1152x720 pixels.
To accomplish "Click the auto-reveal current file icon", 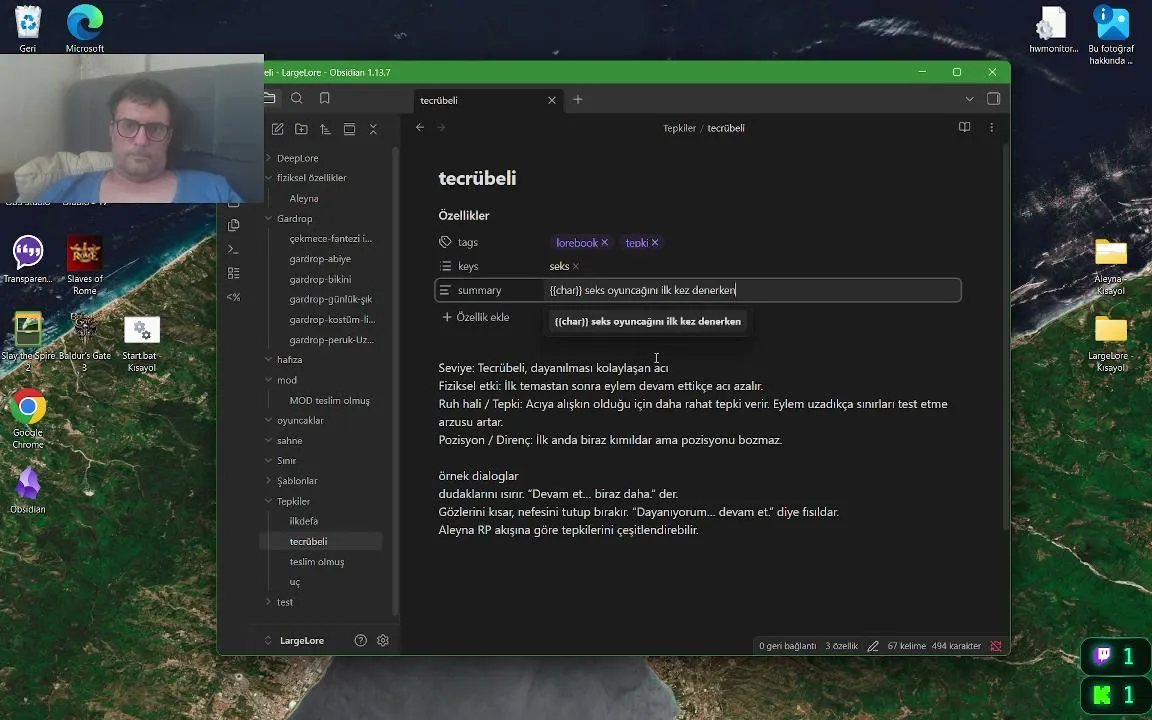I will (x=350, y=129).
